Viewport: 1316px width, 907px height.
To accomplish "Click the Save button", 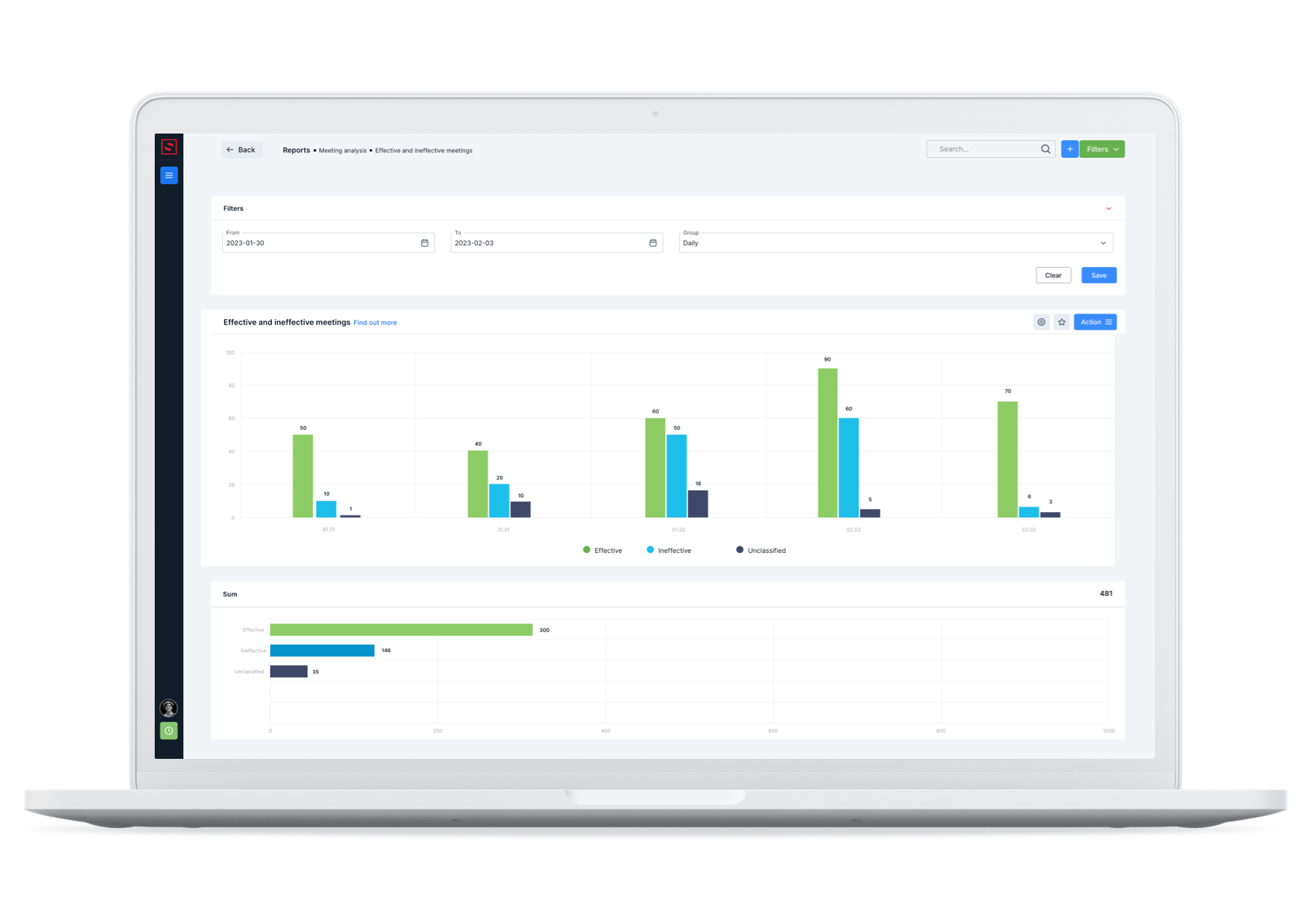I will coord(1099,275).
